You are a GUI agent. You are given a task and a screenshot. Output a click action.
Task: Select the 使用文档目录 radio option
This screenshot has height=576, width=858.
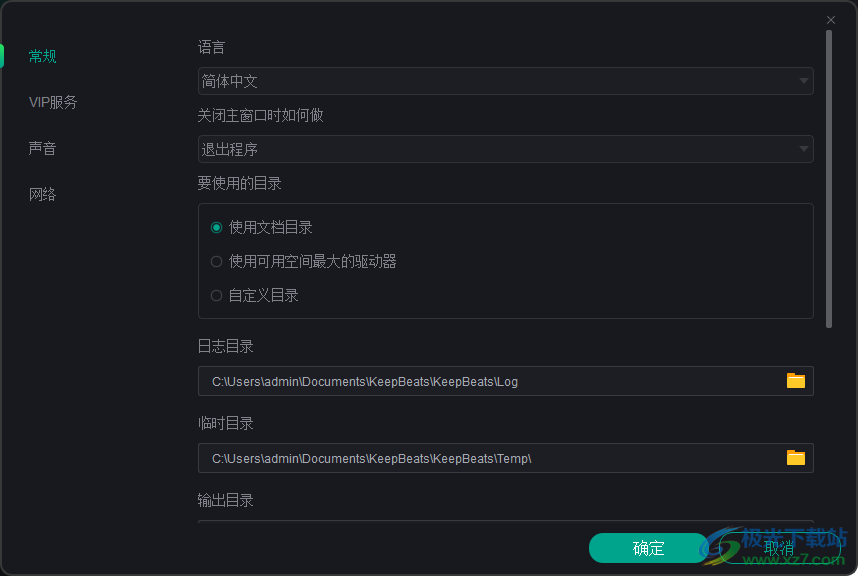216,227
